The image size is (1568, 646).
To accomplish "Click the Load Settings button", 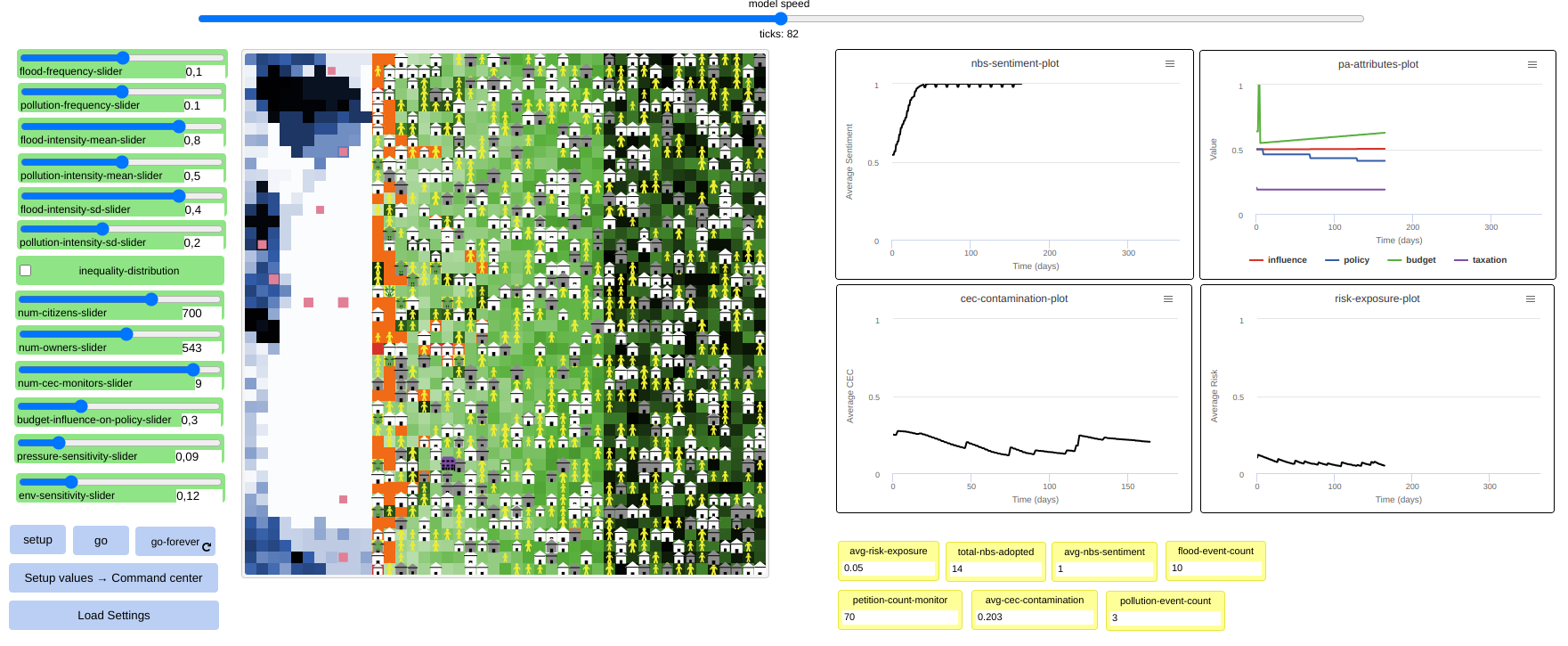I will tap(113, 616).
